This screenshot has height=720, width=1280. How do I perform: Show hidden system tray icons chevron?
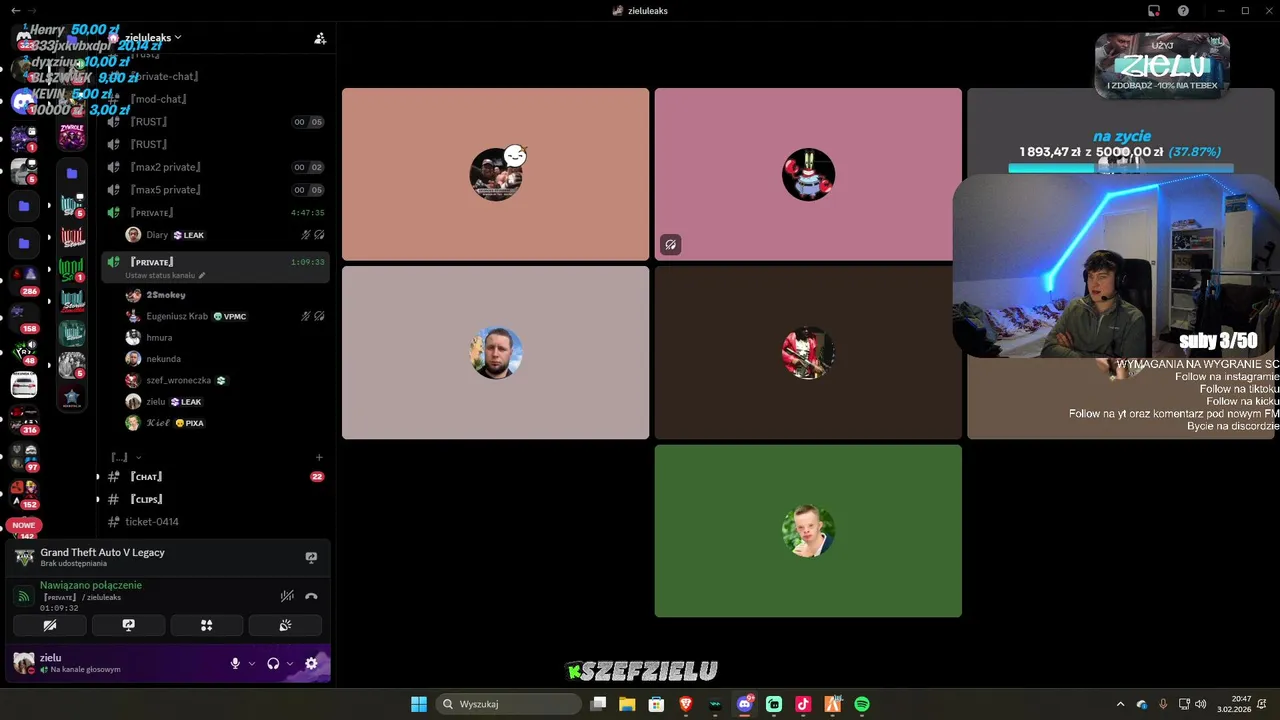(1120, 704)
